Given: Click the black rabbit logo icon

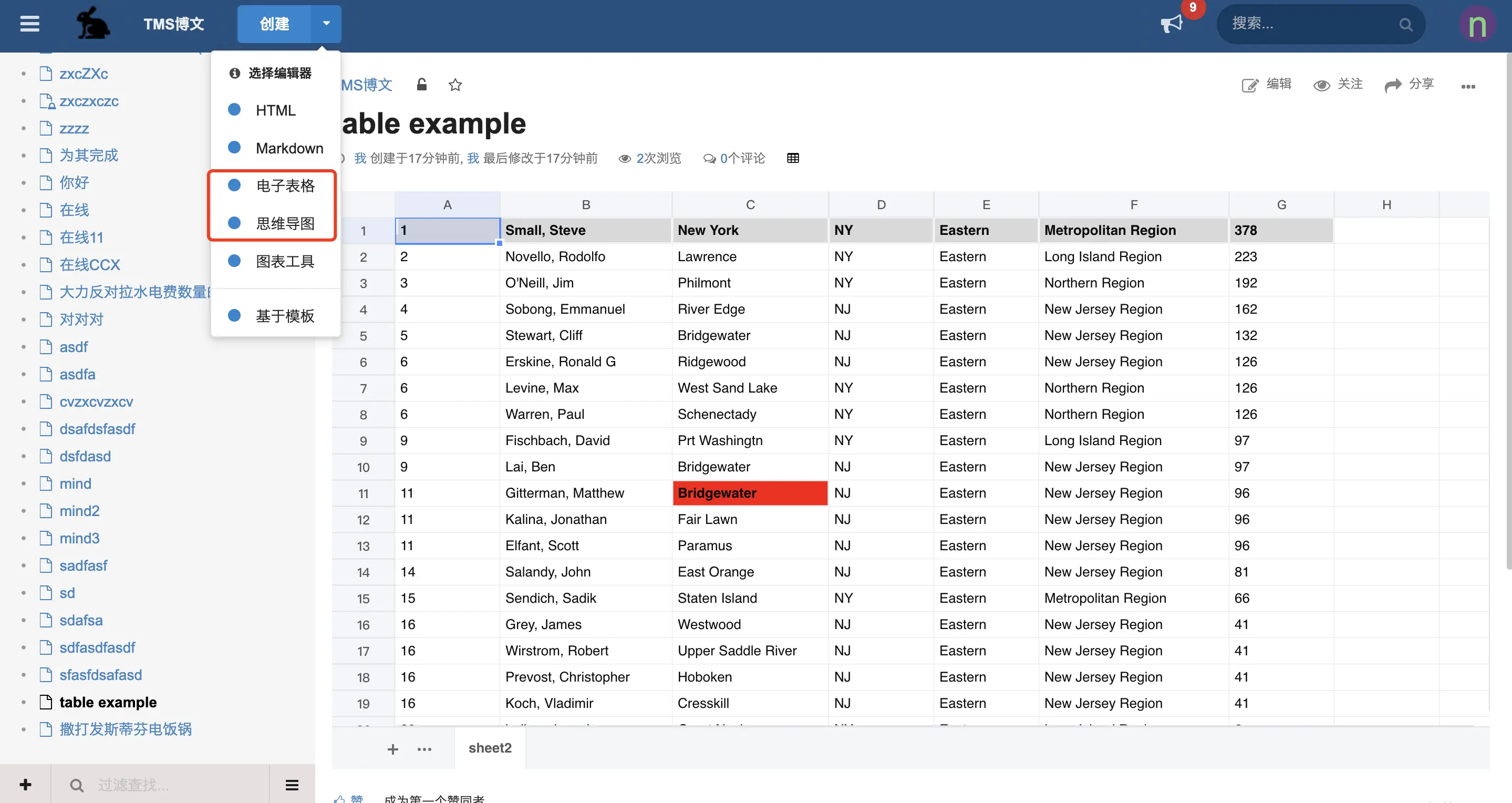Looking at the screenshot, I should 93,24.
